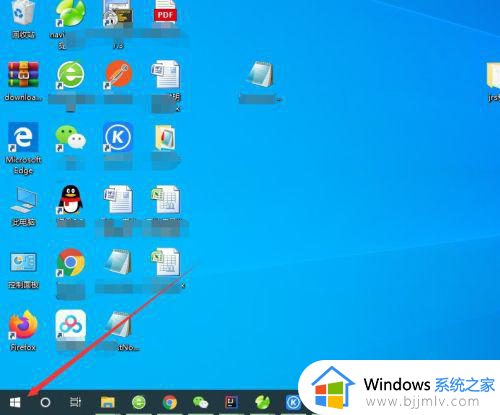500x415 pixels.
Task: Select the blue Kugou K desktop shortcut
Action: (118, 137)
